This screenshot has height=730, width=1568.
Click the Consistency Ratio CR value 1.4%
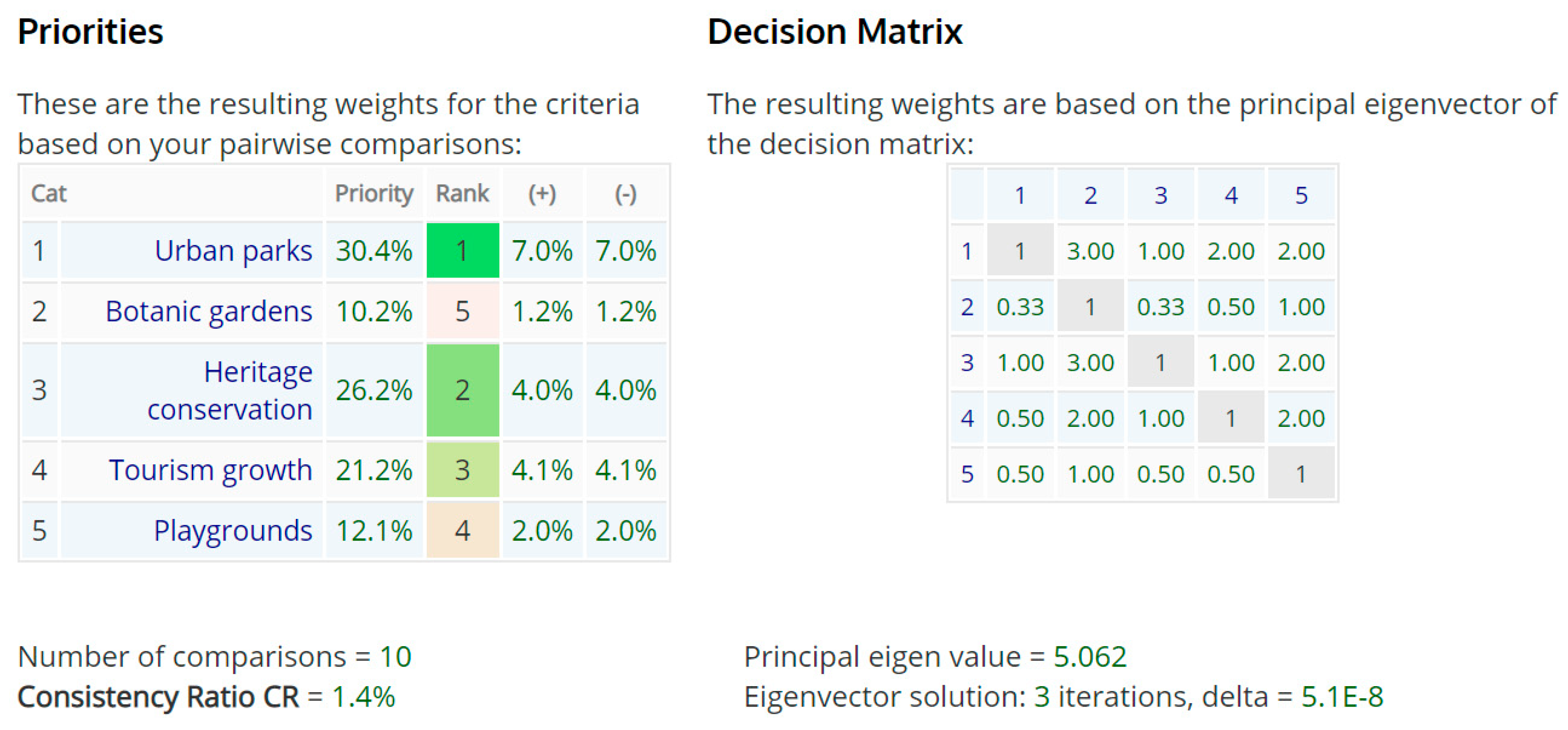coord(363,697)
